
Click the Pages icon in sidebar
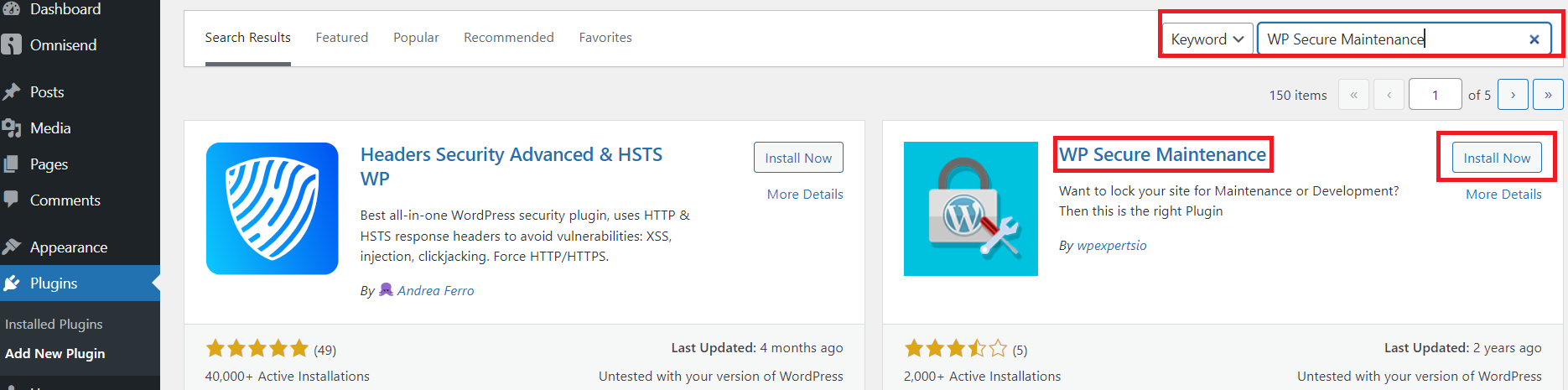pyautogui.click(x=12, y=164)
